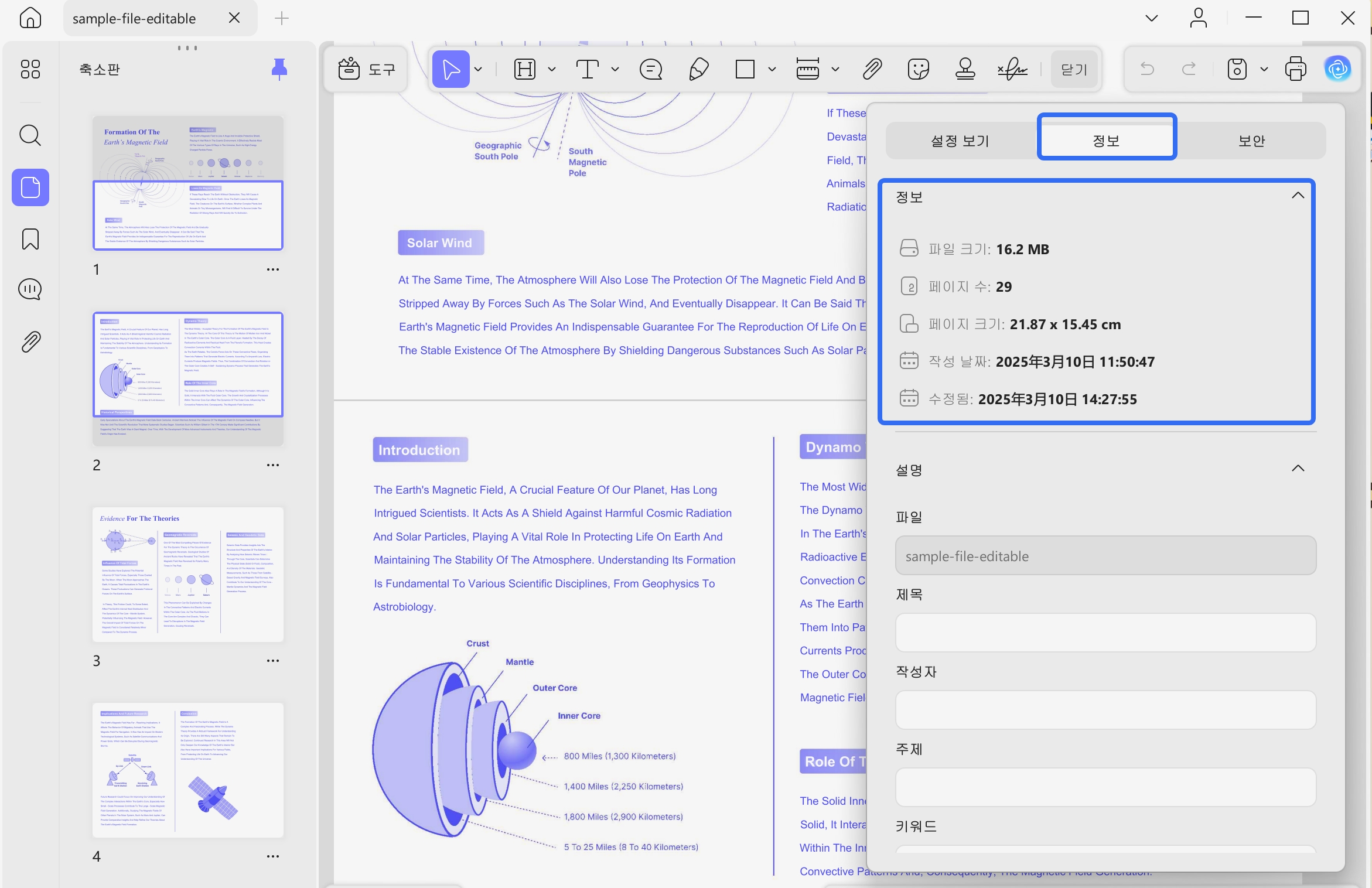The image size is (1372, 888).
Task: Choose the stamp tool icon
Action: click(x=965, y=69)
